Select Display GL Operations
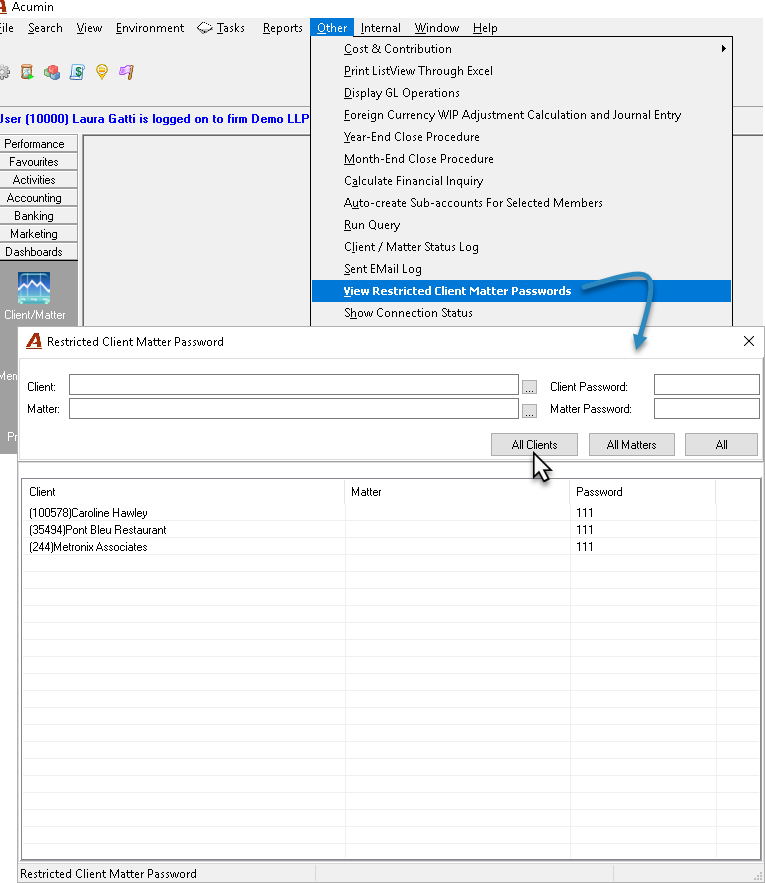The image size is (765, 883). [521, 93]
